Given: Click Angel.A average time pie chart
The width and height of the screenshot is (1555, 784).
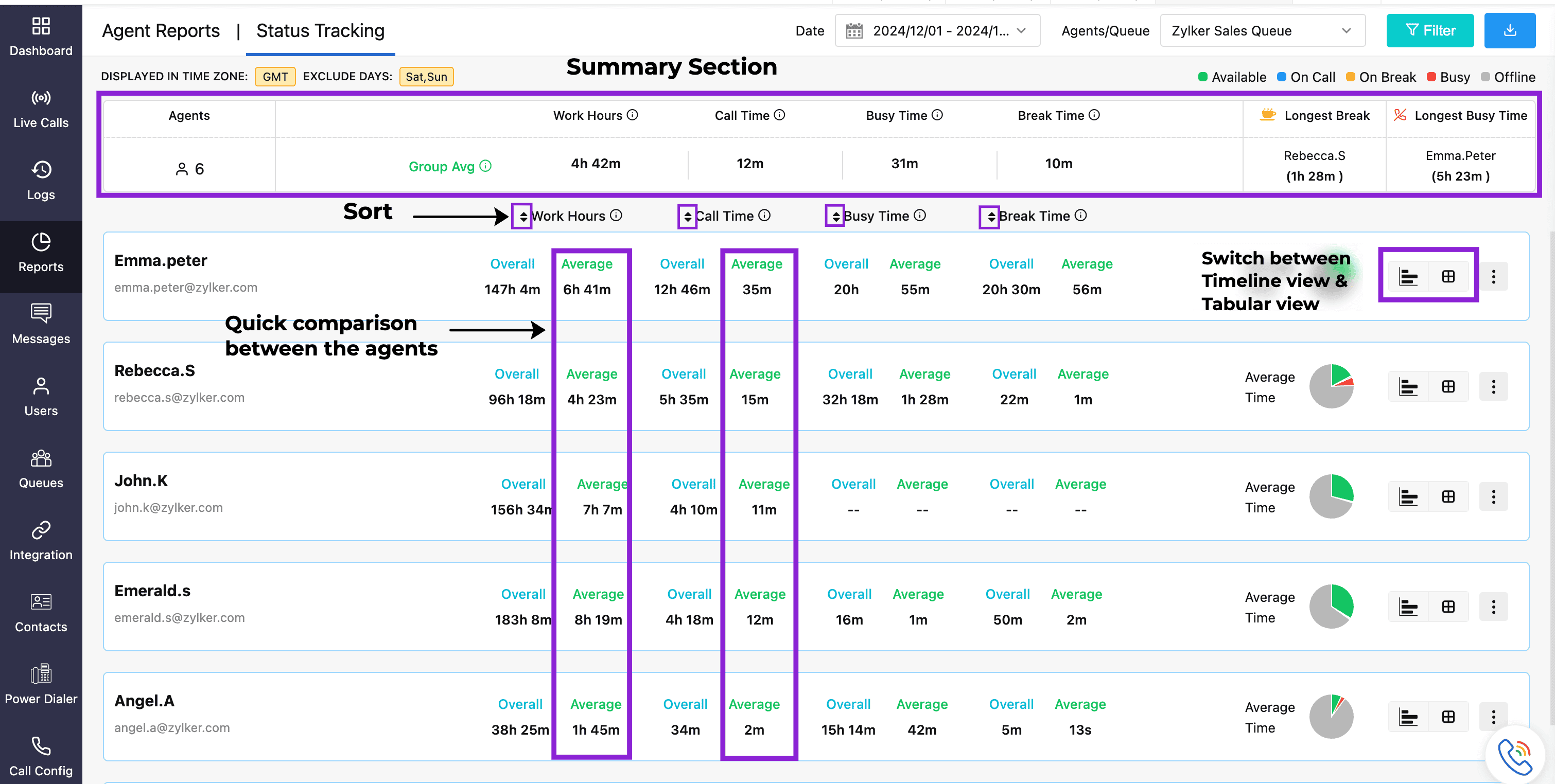Looking at the screenshot, I should coord(1331,717).
